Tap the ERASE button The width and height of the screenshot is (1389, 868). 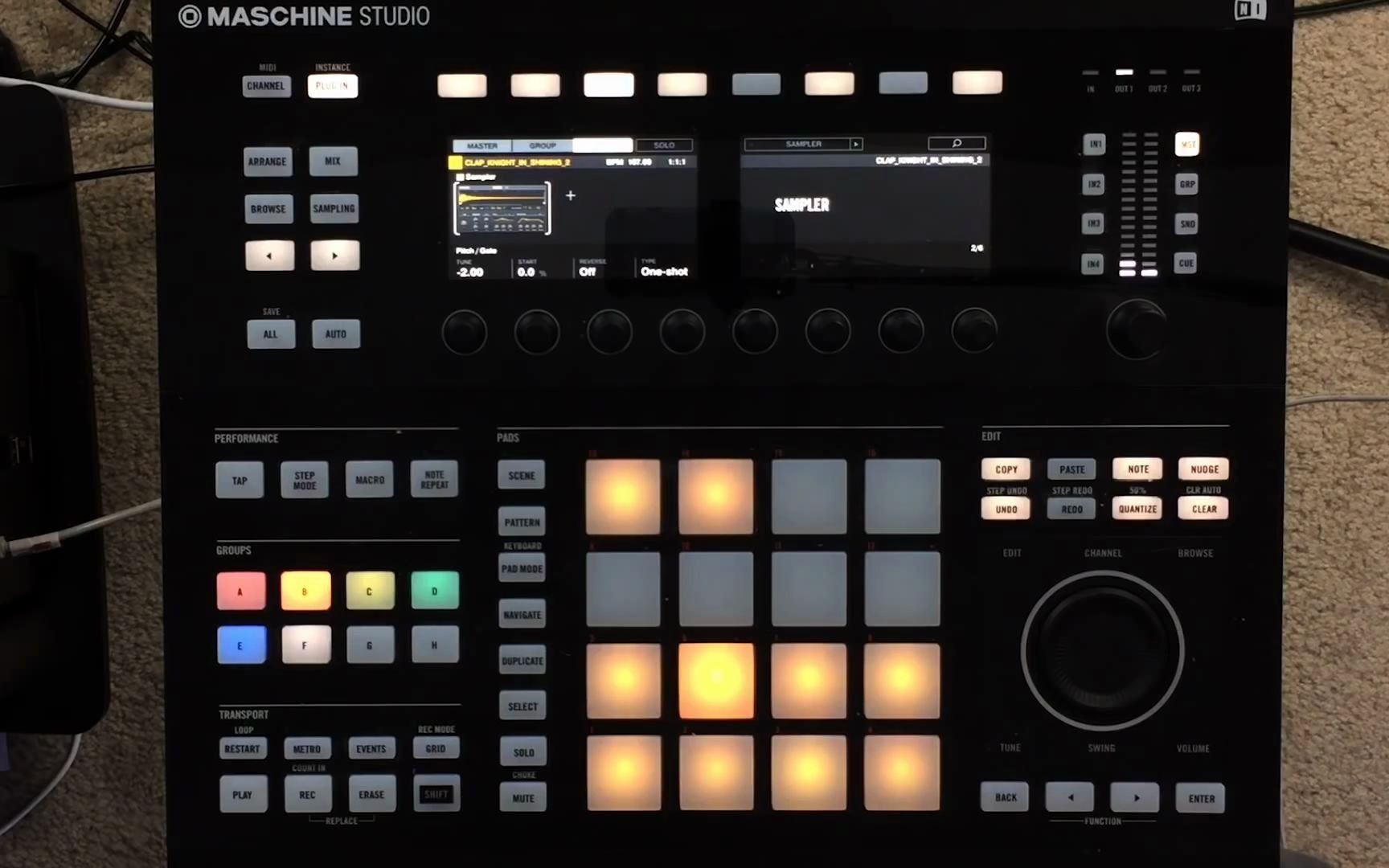(x=371, y=794)
